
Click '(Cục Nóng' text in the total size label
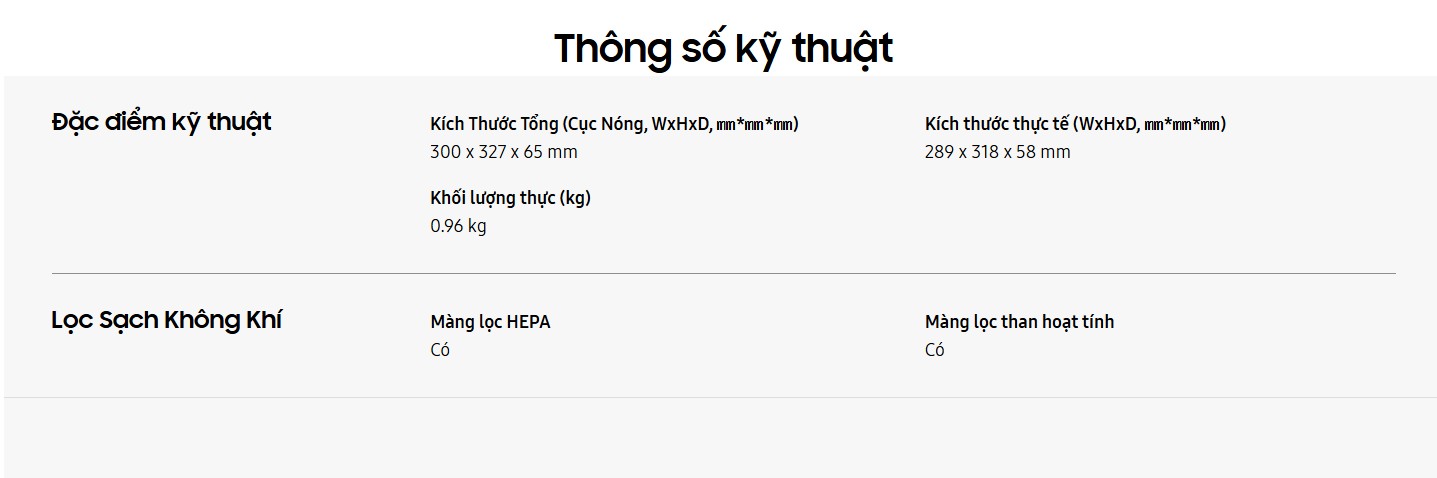[604, 124]
